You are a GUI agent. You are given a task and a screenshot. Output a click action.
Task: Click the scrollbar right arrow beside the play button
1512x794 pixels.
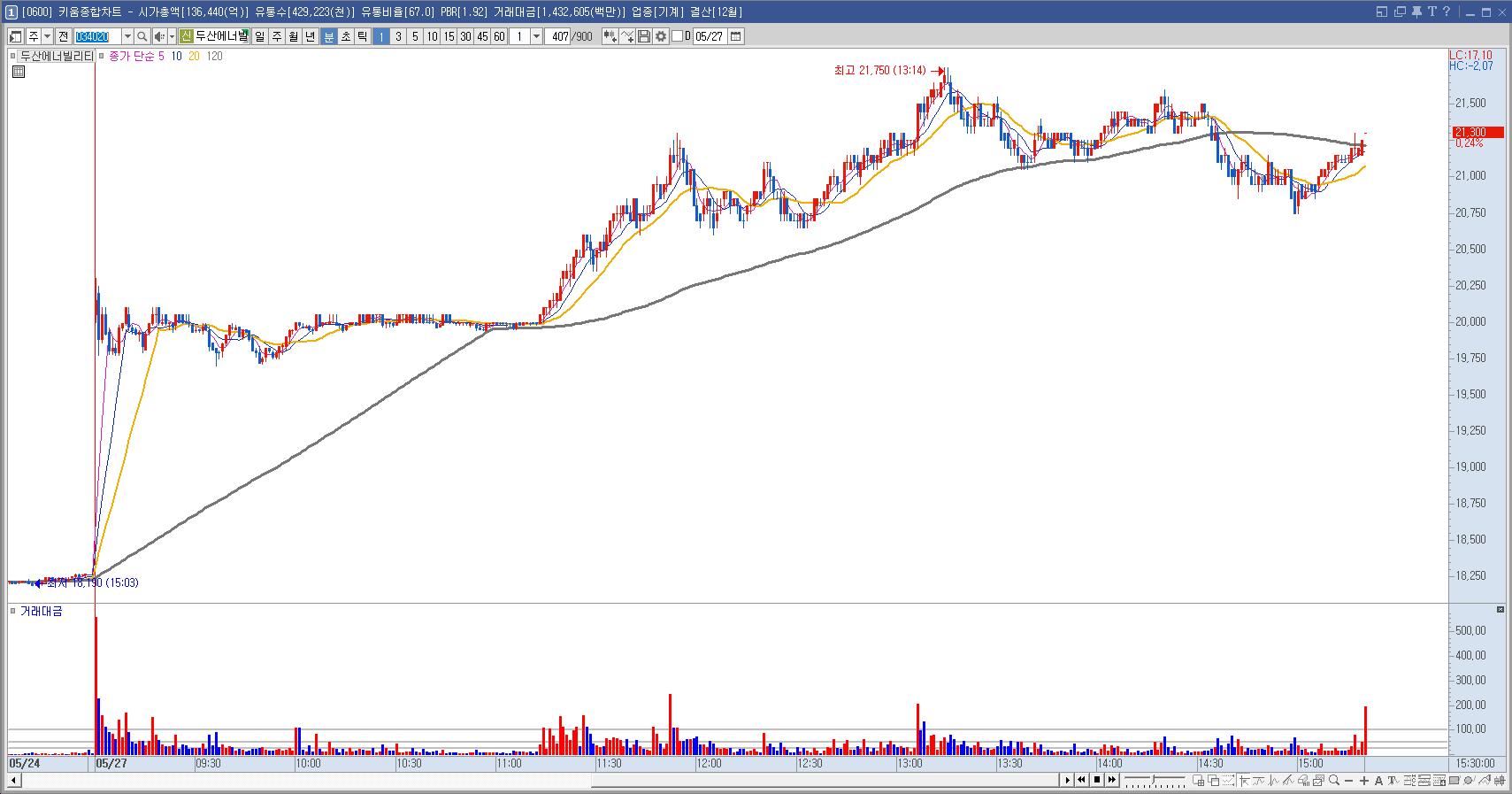(x=1068, y=780)
